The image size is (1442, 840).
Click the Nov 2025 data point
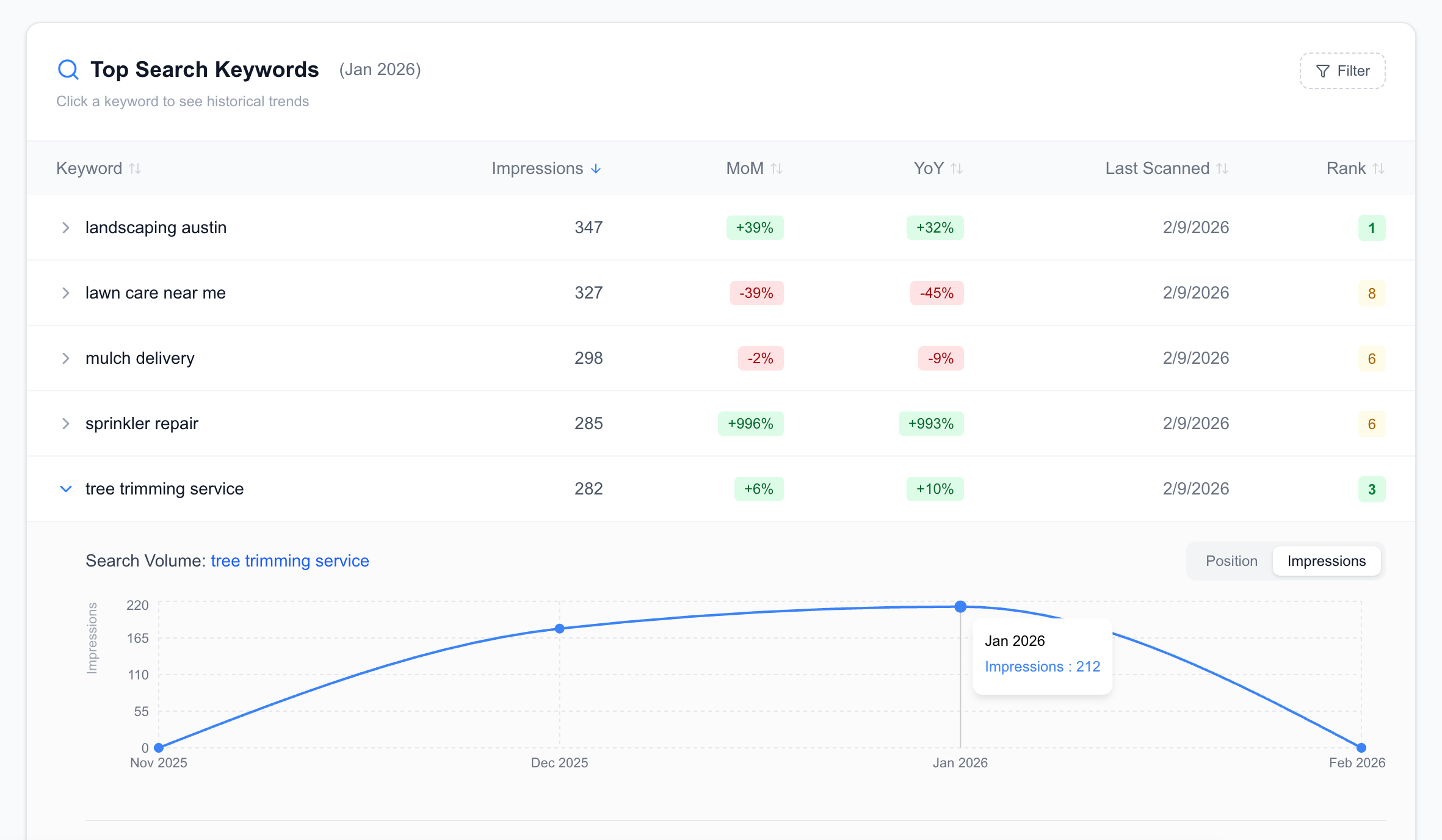159,748
